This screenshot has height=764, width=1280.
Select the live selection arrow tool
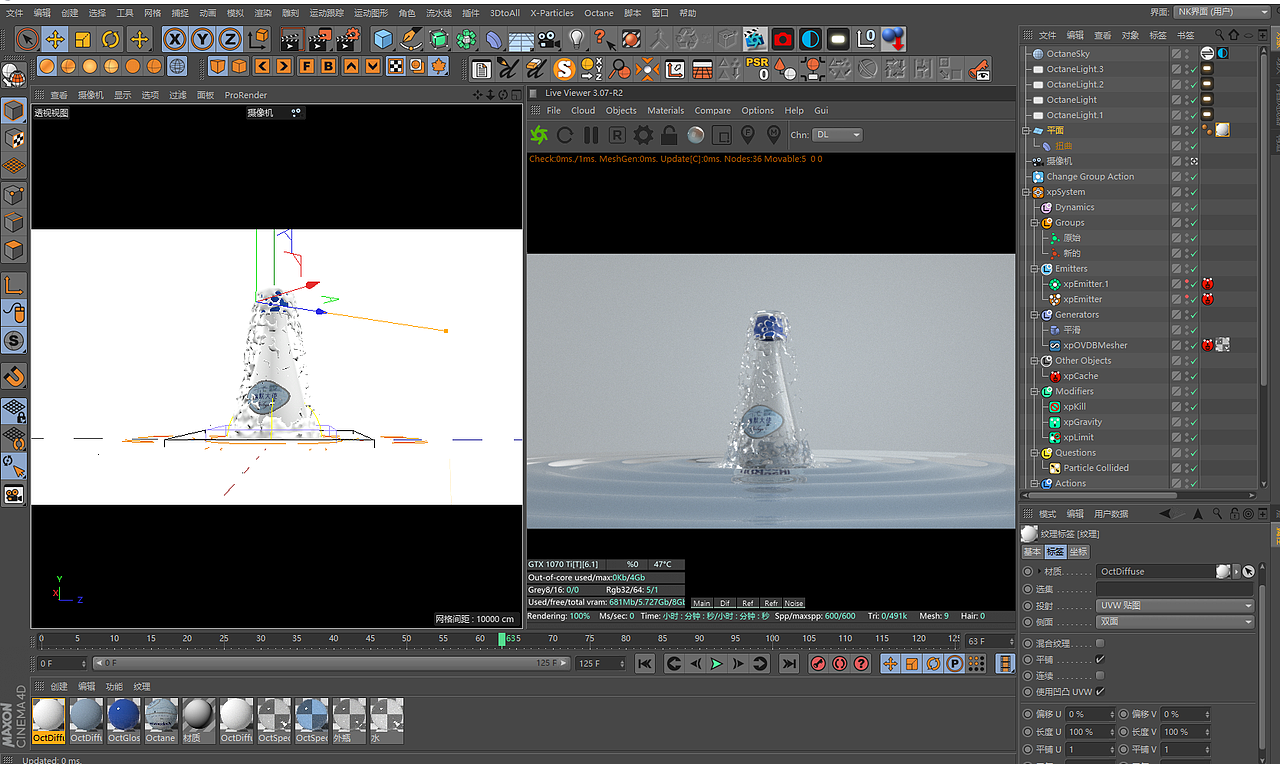[27, 39]
